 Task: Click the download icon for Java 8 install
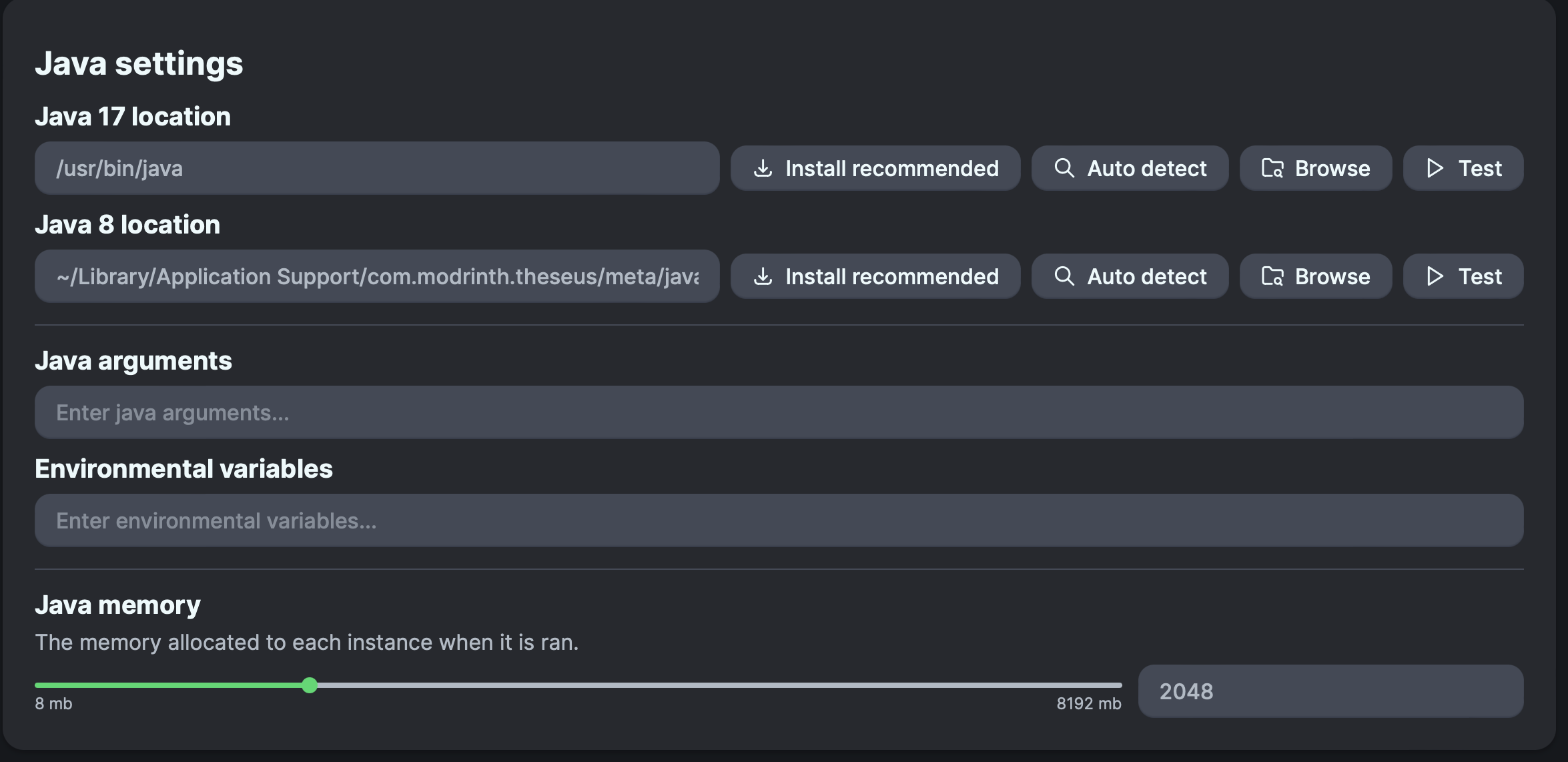(764, 276)
